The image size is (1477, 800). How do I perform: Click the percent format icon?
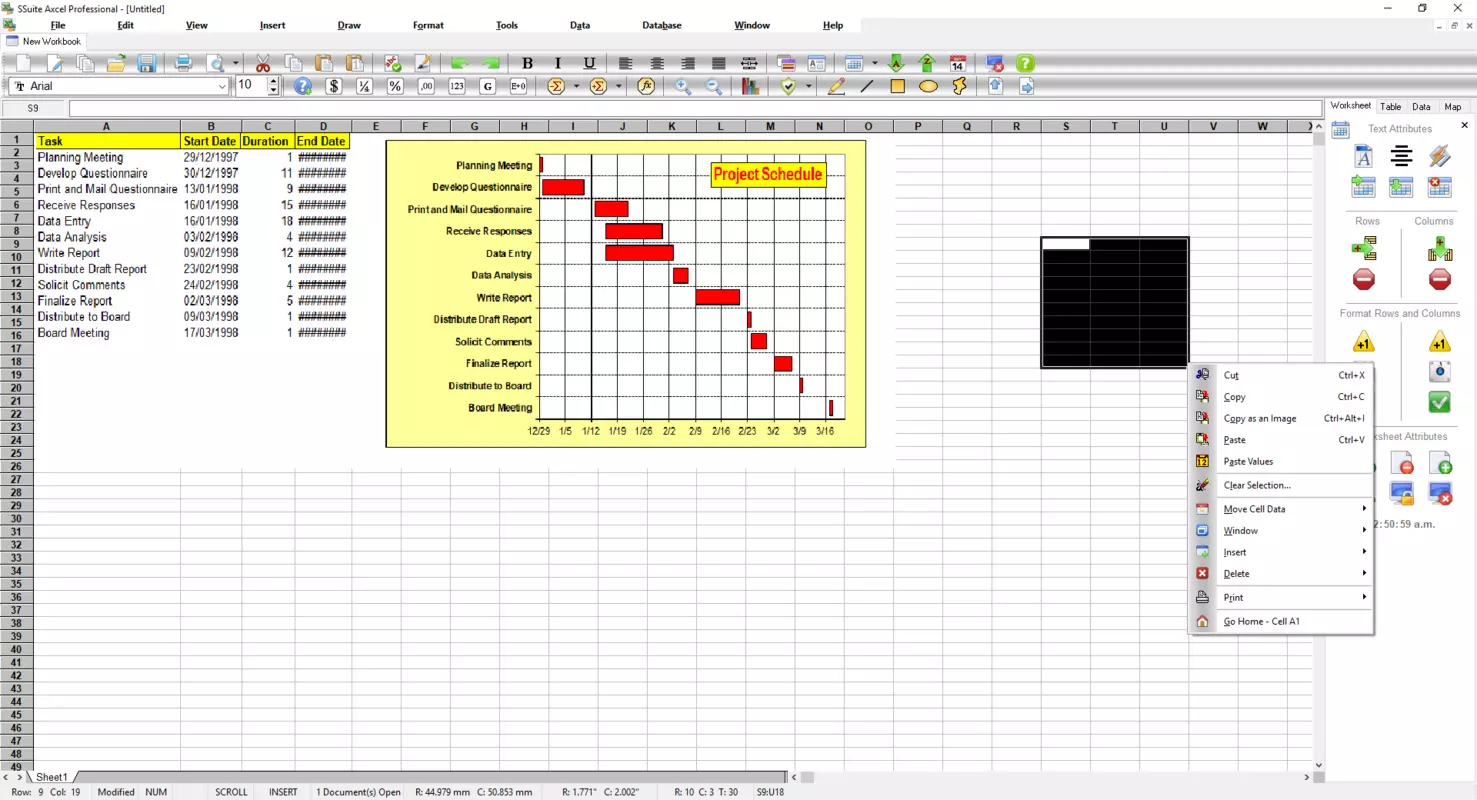click(x=395, y=86)
